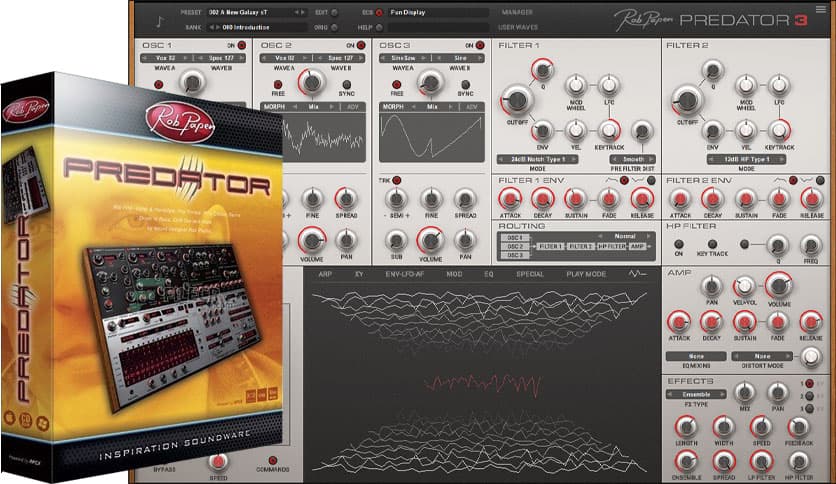Open the hamburger menu at top right
This screenshot has width=836, height=484.
pyautogui.click(x=821, y=9)
